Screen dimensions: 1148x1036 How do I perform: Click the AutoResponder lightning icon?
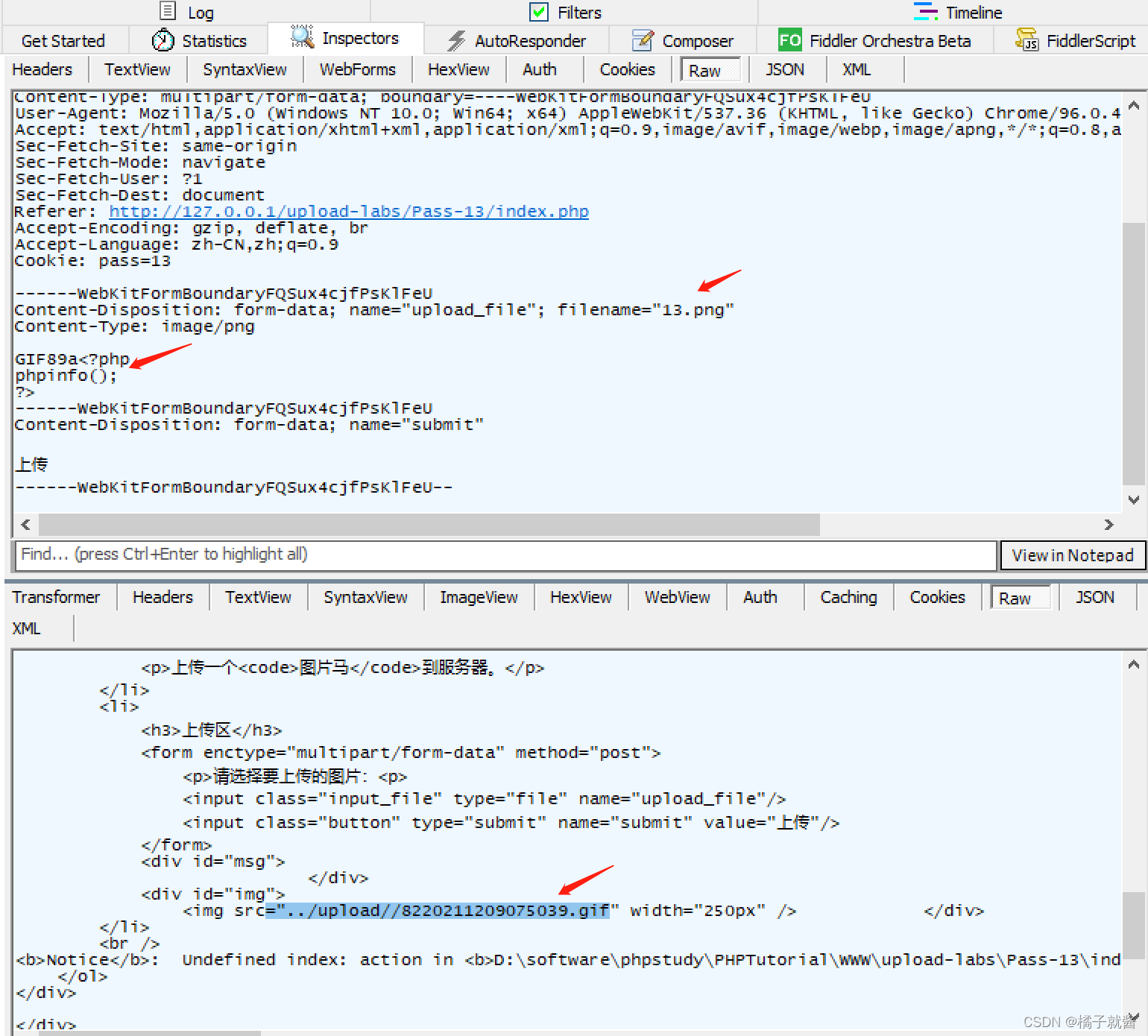click(x=456, y=40)
